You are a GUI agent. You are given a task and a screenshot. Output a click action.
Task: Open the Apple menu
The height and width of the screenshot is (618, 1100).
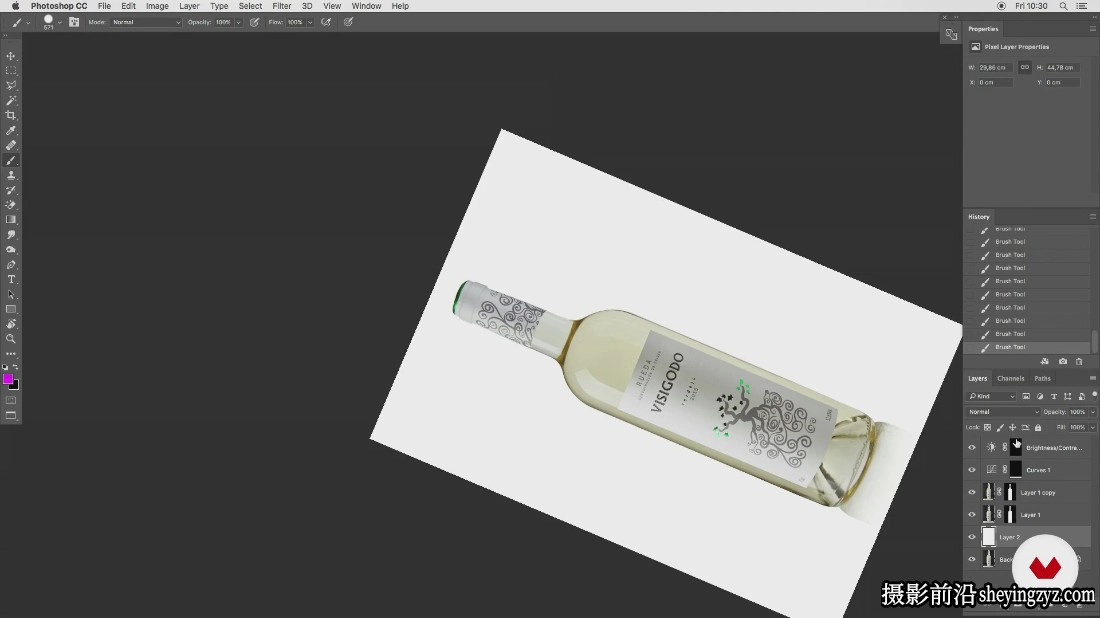(15, 6)
